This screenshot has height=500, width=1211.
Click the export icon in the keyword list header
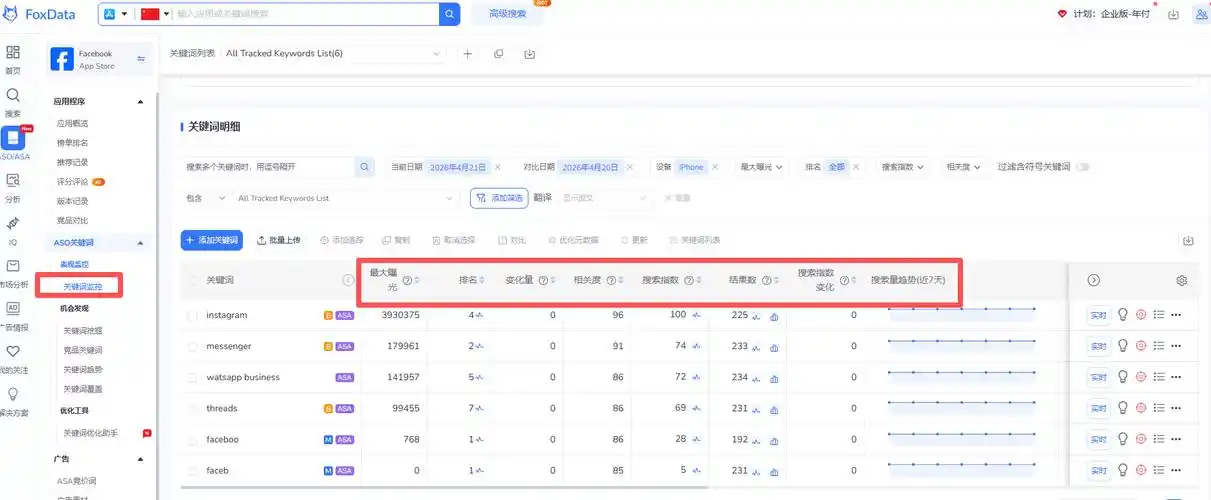click(529, 54)
